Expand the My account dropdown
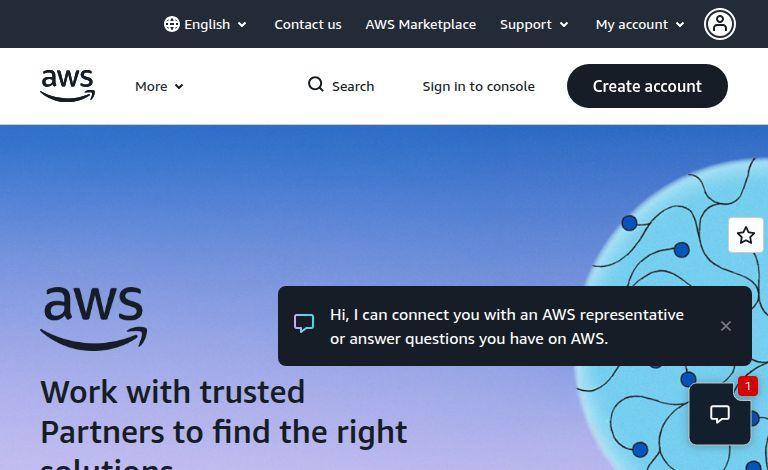Viewport: 768px width, 470px height. [640, 24]
